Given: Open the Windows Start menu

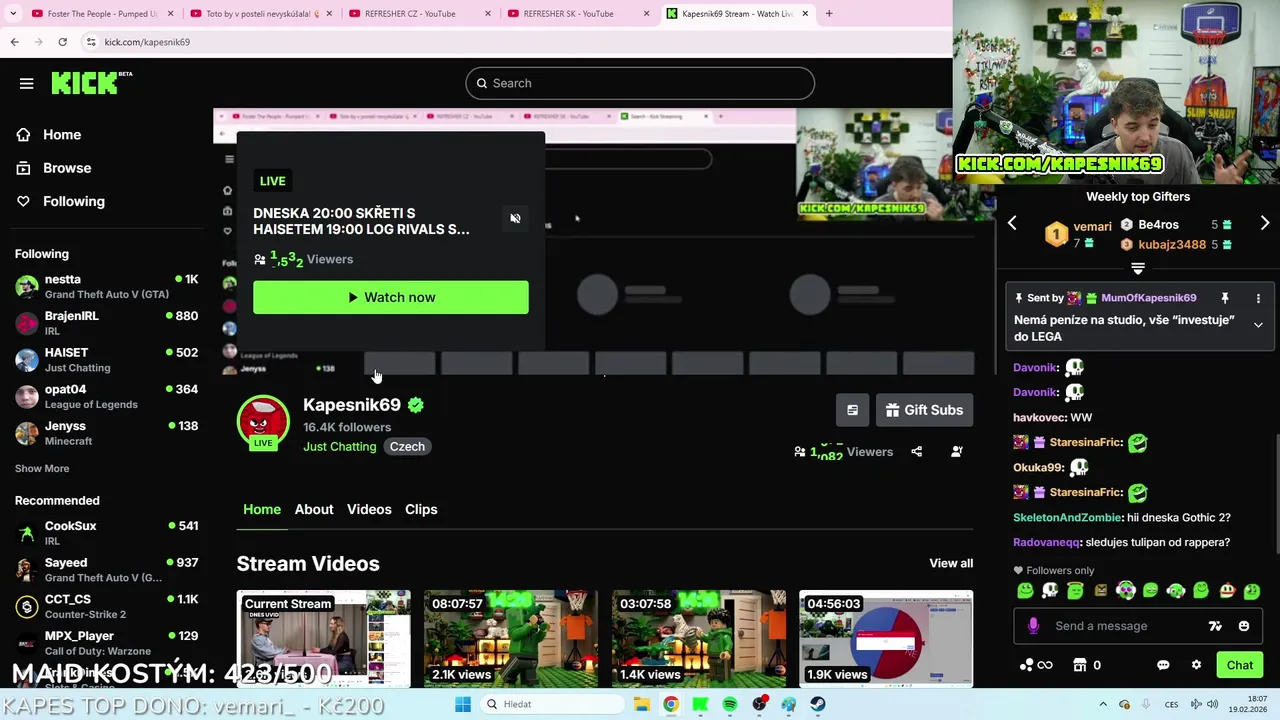Looking at the screenshot, I should [x=462, y=704].
